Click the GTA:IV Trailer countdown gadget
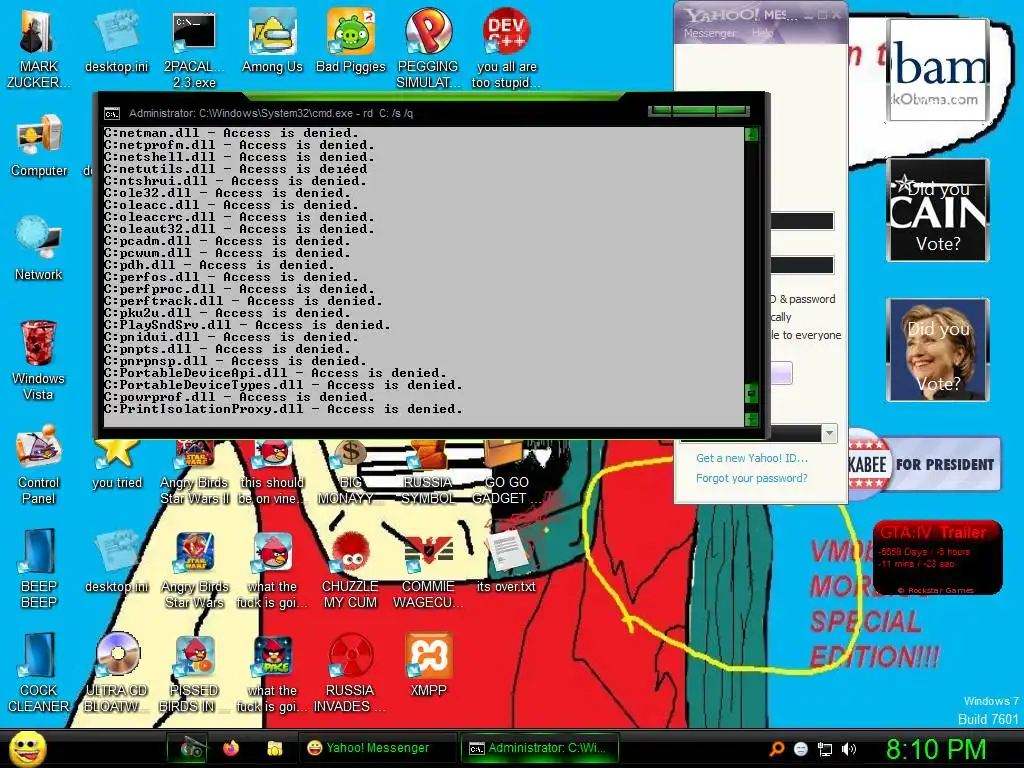The width and height of the screenshot is (1024, 768). [x=937, y=558]
